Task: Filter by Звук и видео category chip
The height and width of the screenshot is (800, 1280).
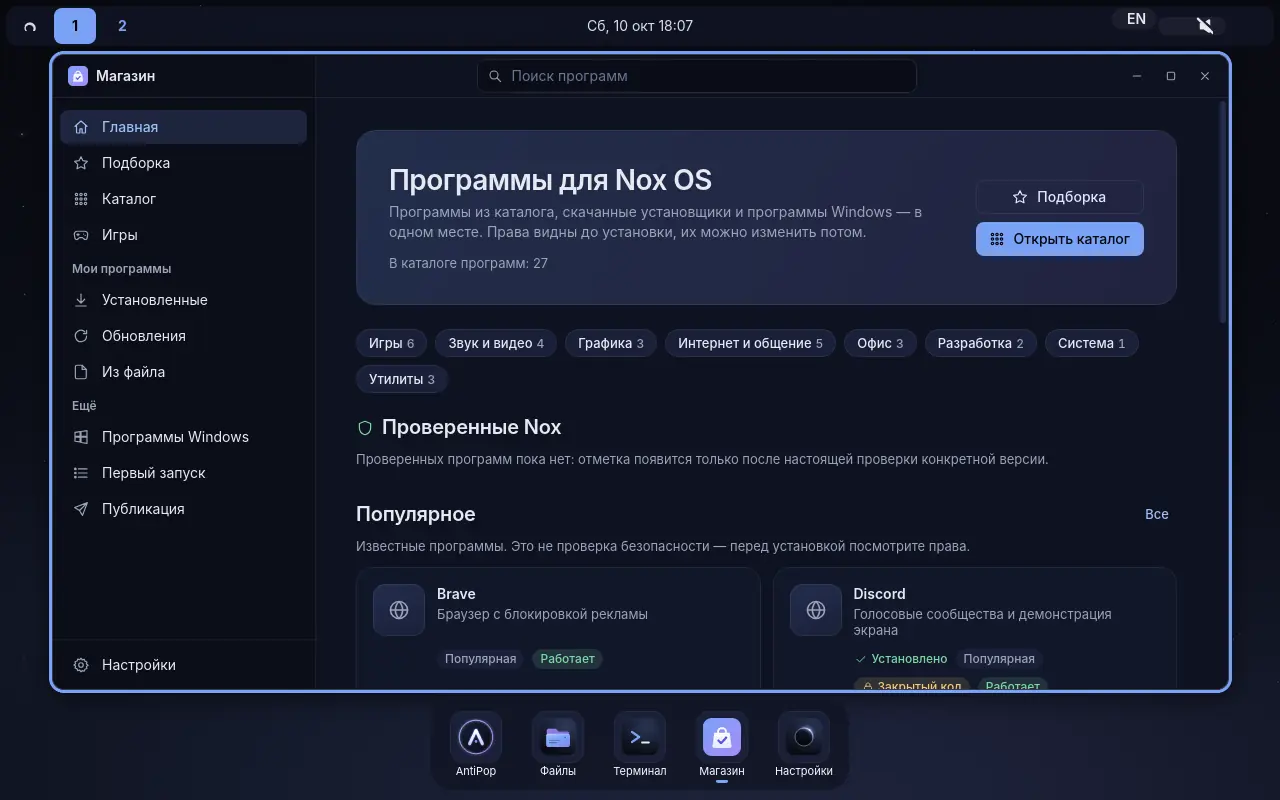Action: pos(496,343)
